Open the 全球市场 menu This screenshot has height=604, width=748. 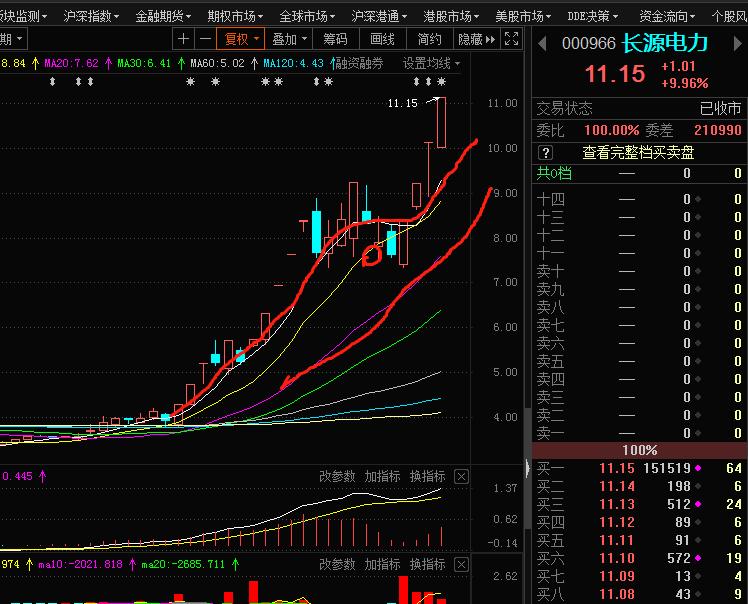(x=307, y=16)
